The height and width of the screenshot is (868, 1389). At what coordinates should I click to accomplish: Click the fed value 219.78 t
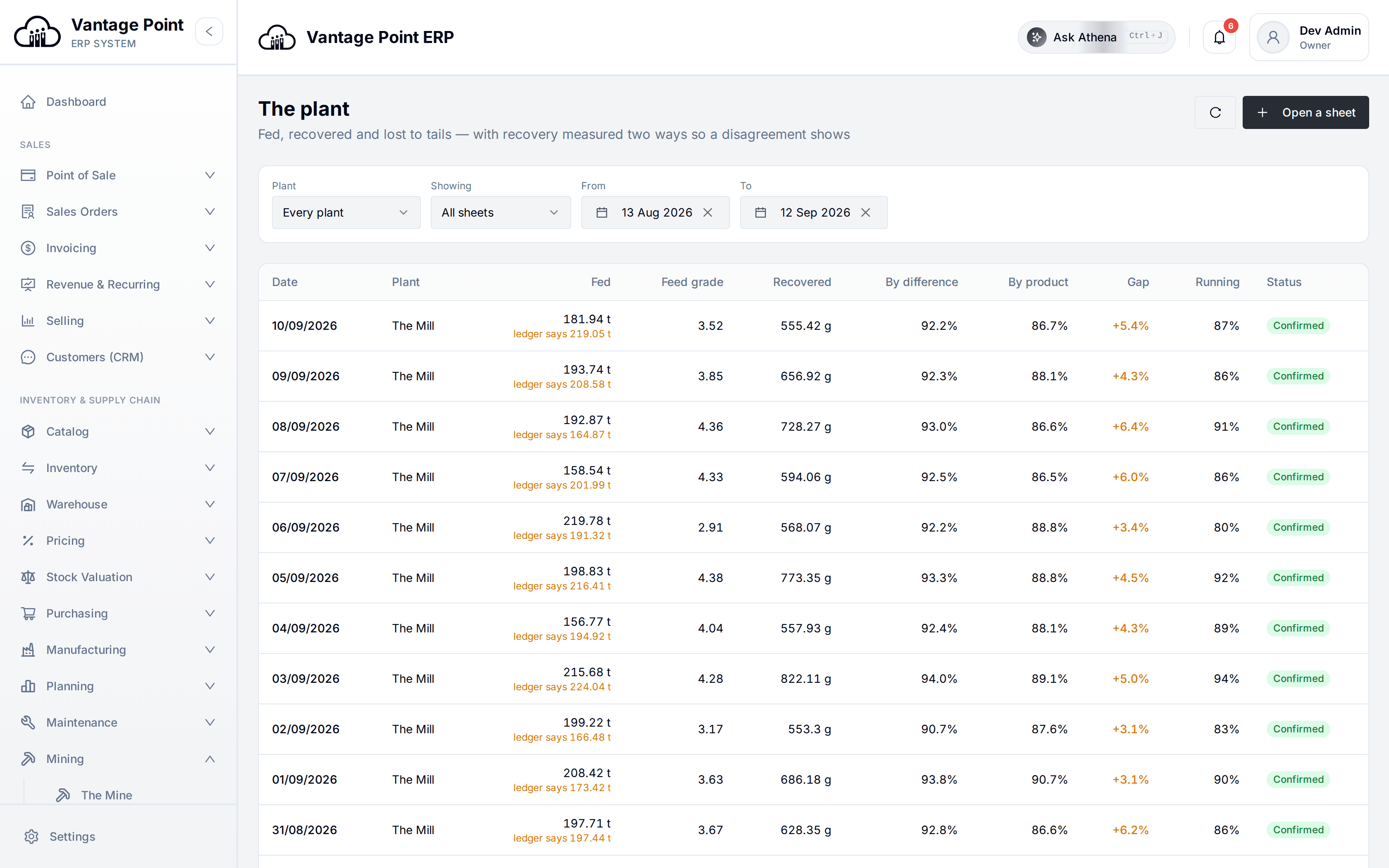[587, 521]
